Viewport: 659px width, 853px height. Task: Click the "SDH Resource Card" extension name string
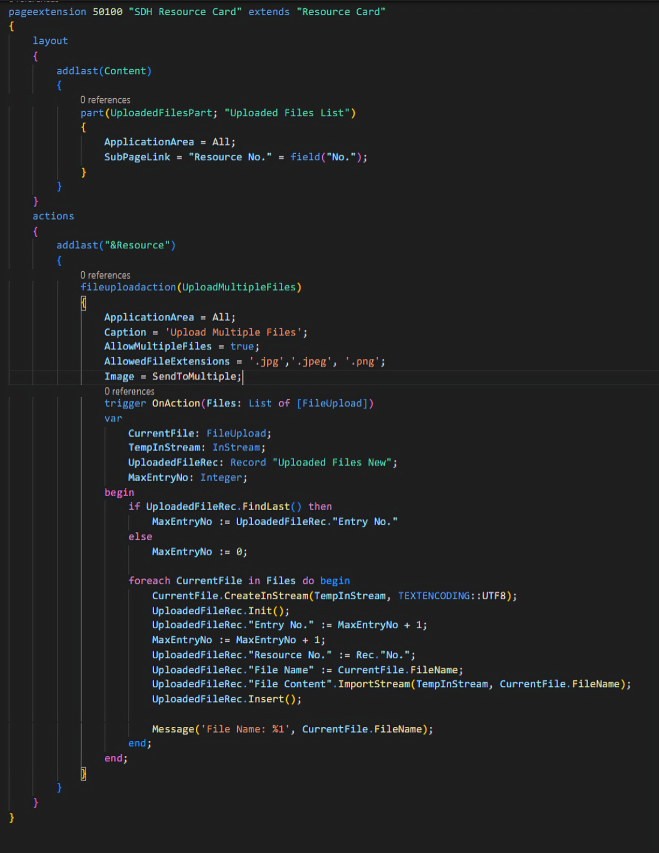(x=185, y=11)
